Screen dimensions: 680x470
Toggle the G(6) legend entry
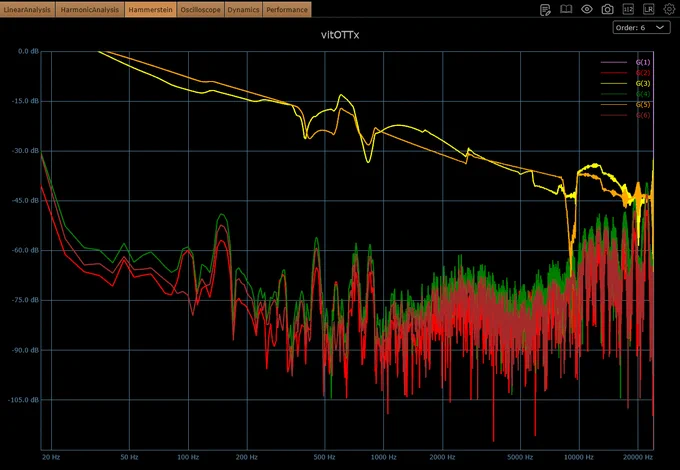[x=625, y=115]
